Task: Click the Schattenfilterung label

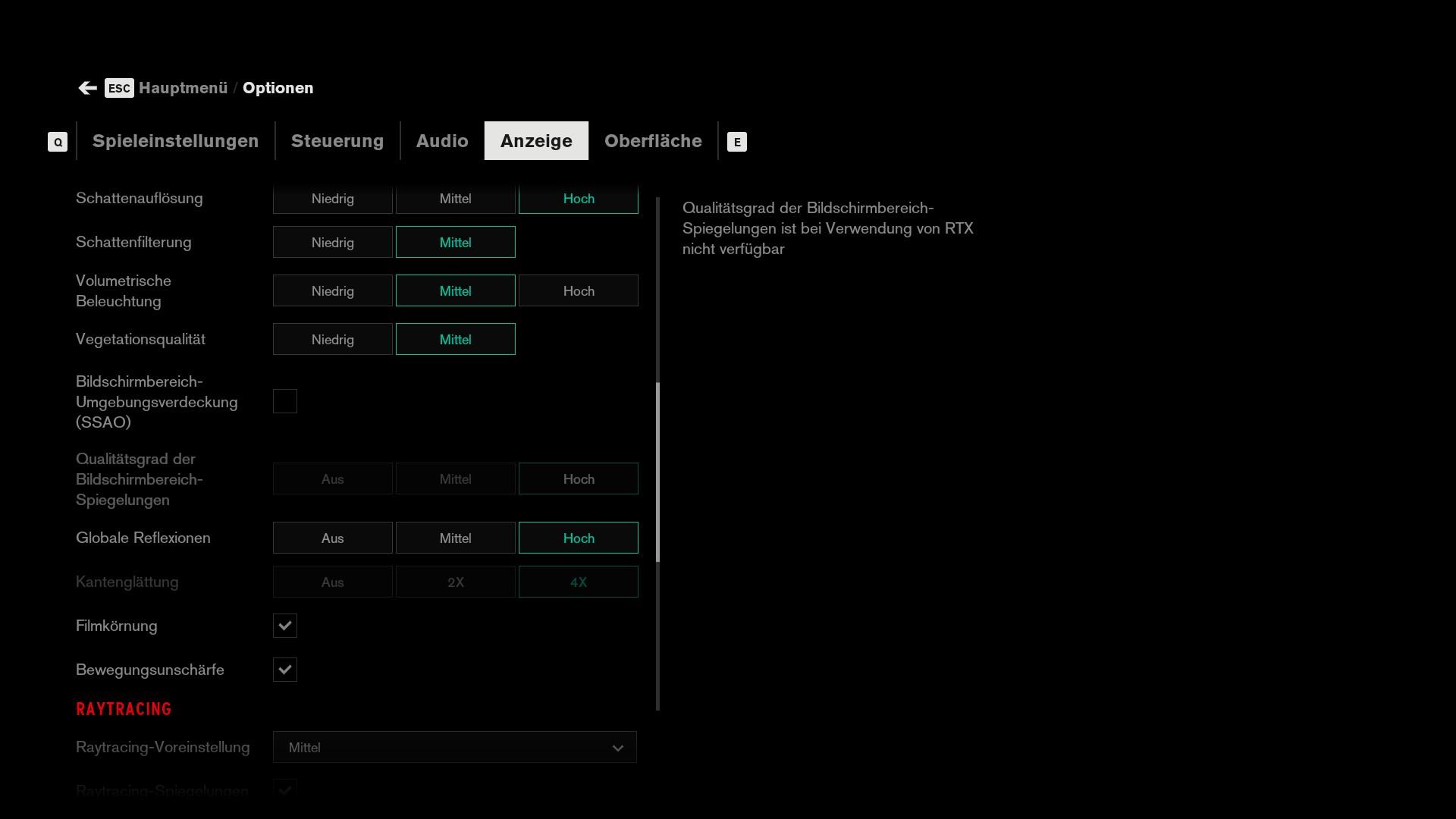Action: (x=133, y=242)
